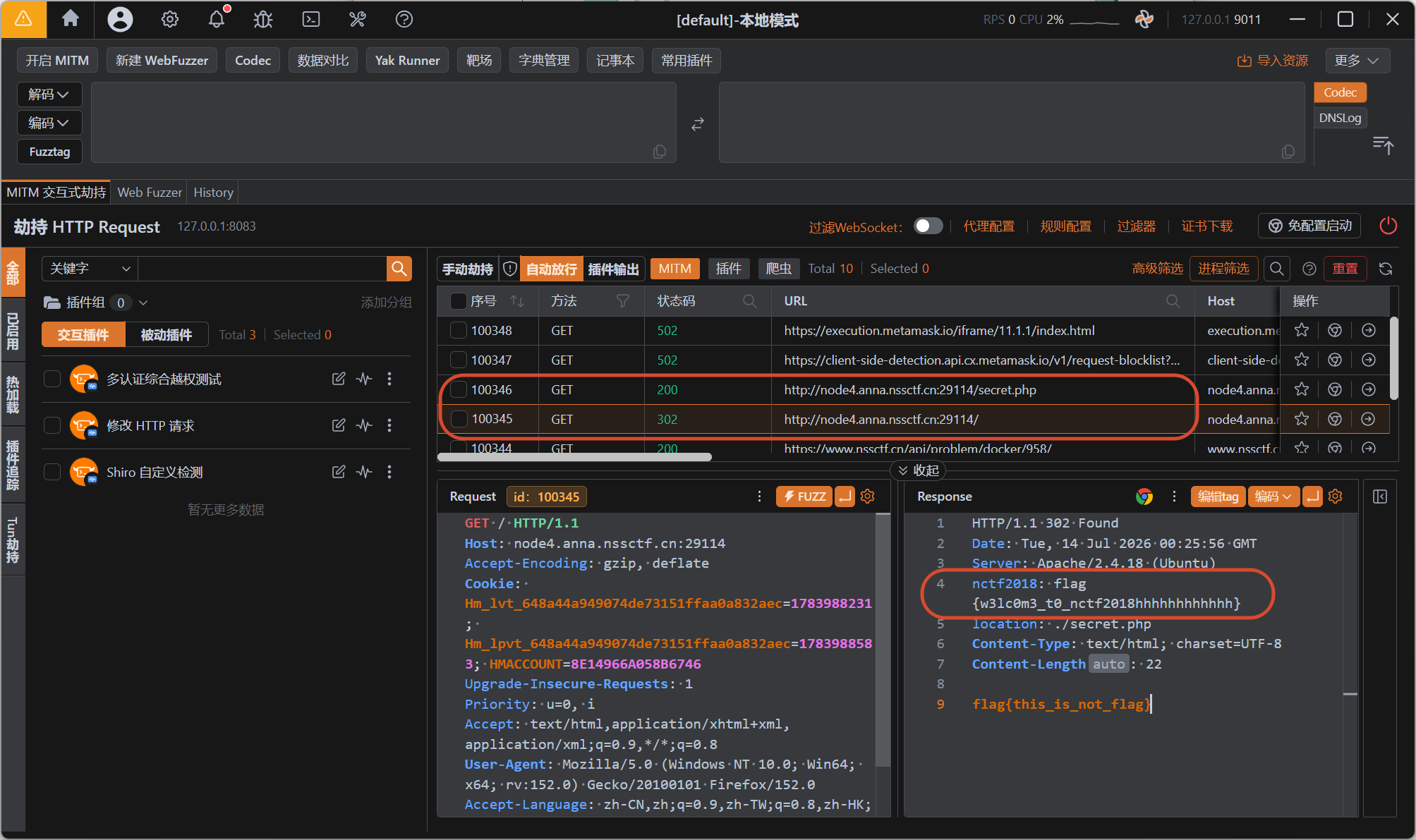Click the FUZZ button
The image size is (1416, 840).
pyautogui.click(x=804, y=497)
